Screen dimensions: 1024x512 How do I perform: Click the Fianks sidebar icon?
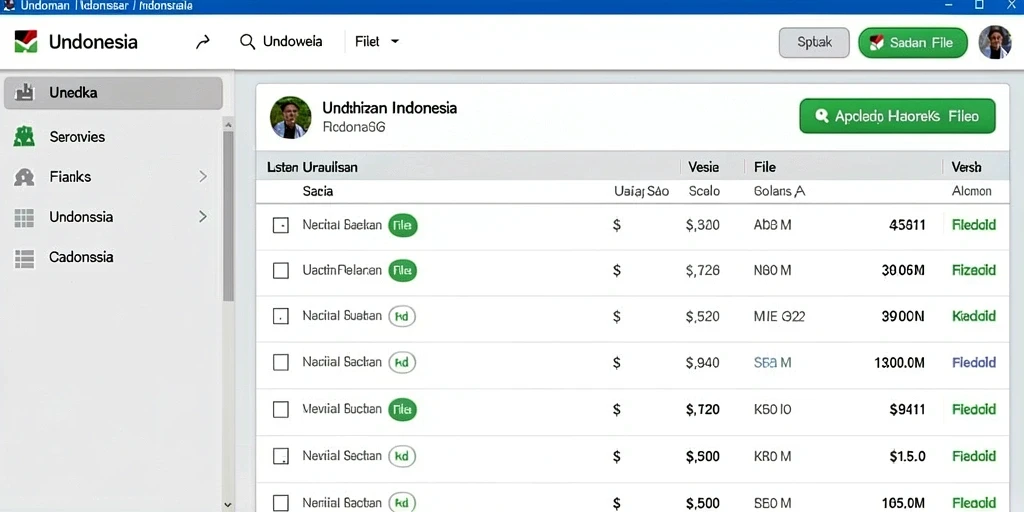24,177
